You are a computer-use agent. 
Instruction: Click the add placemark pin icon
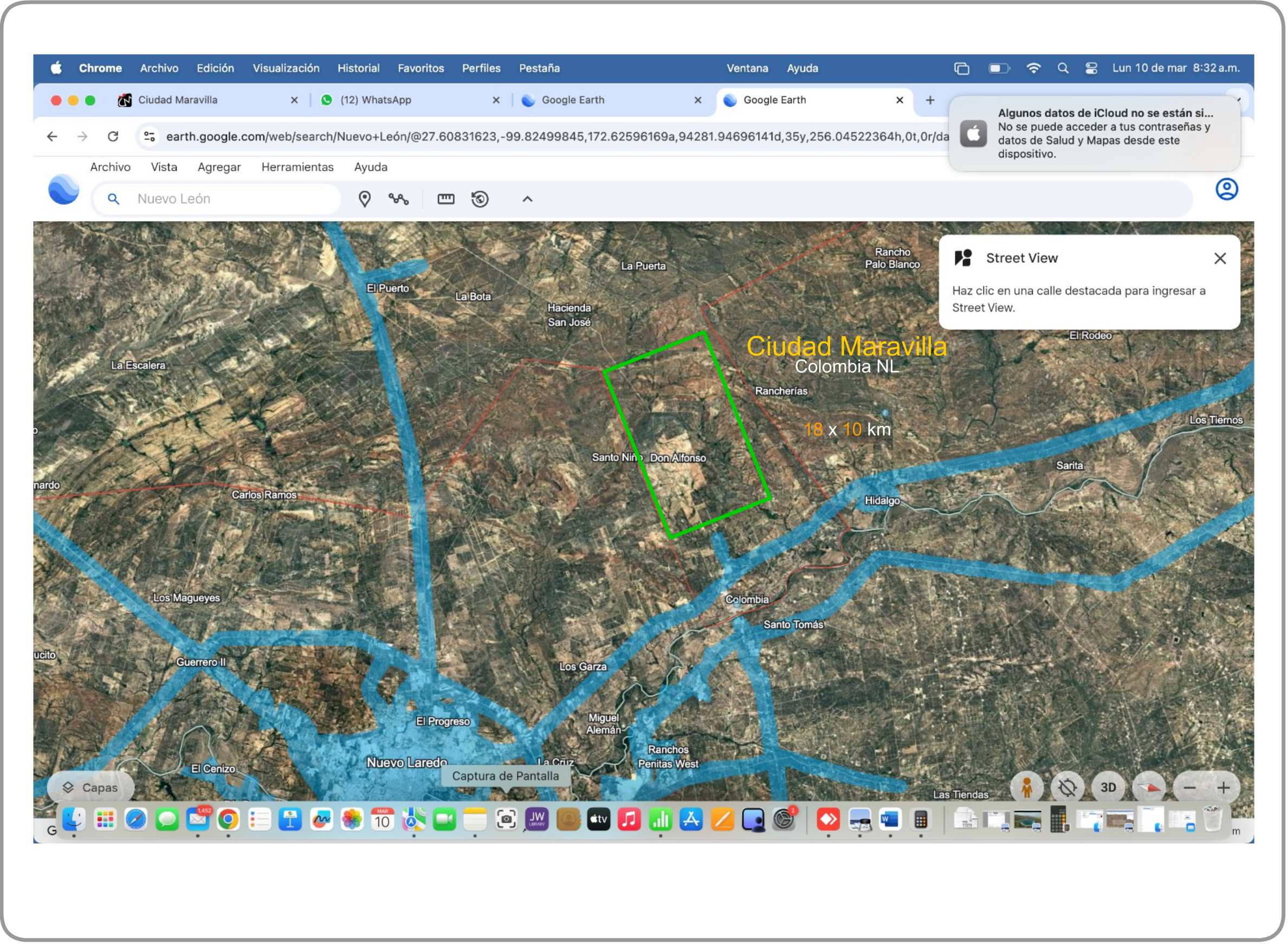point(365,199)
